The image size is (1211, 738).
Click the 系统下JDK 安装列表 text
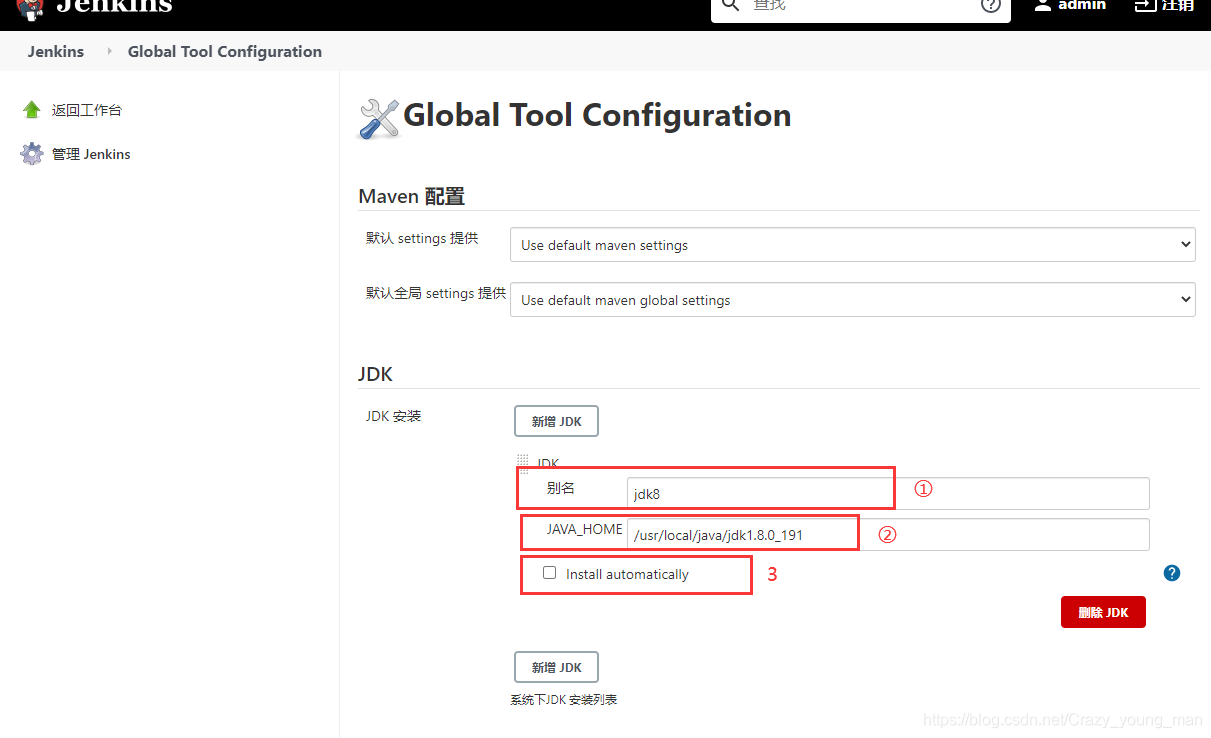pos(564,700)
